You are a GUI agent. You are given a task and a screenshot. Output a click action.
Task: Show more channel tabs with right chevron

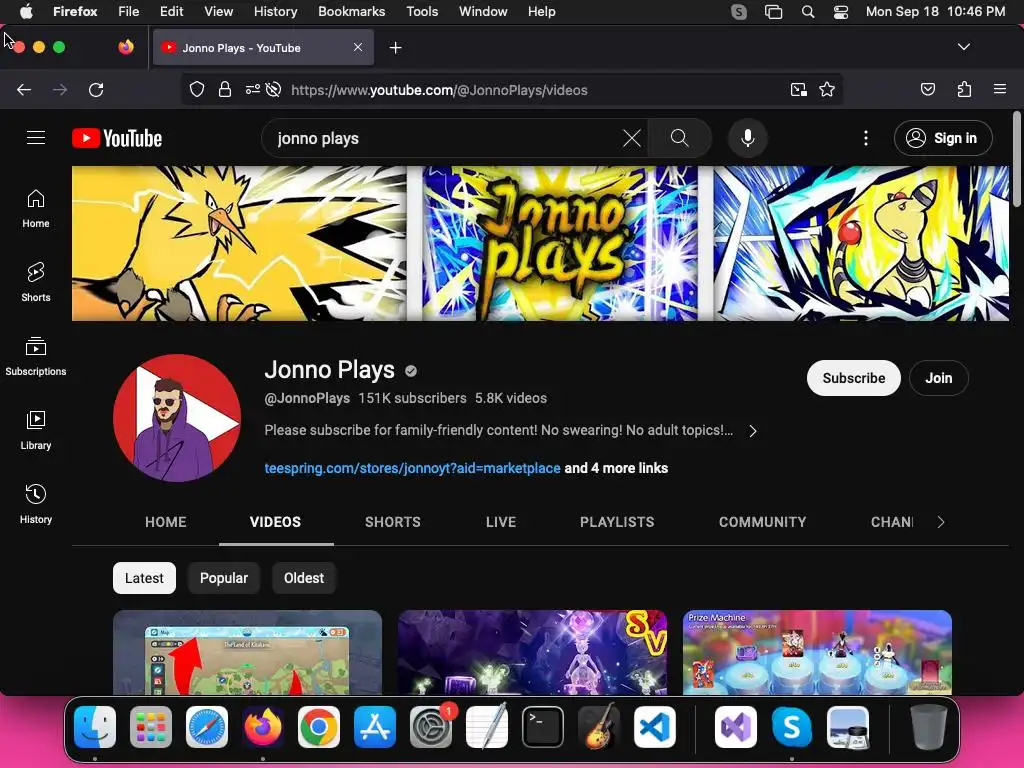pyautogui.click(x=940, y=522)
